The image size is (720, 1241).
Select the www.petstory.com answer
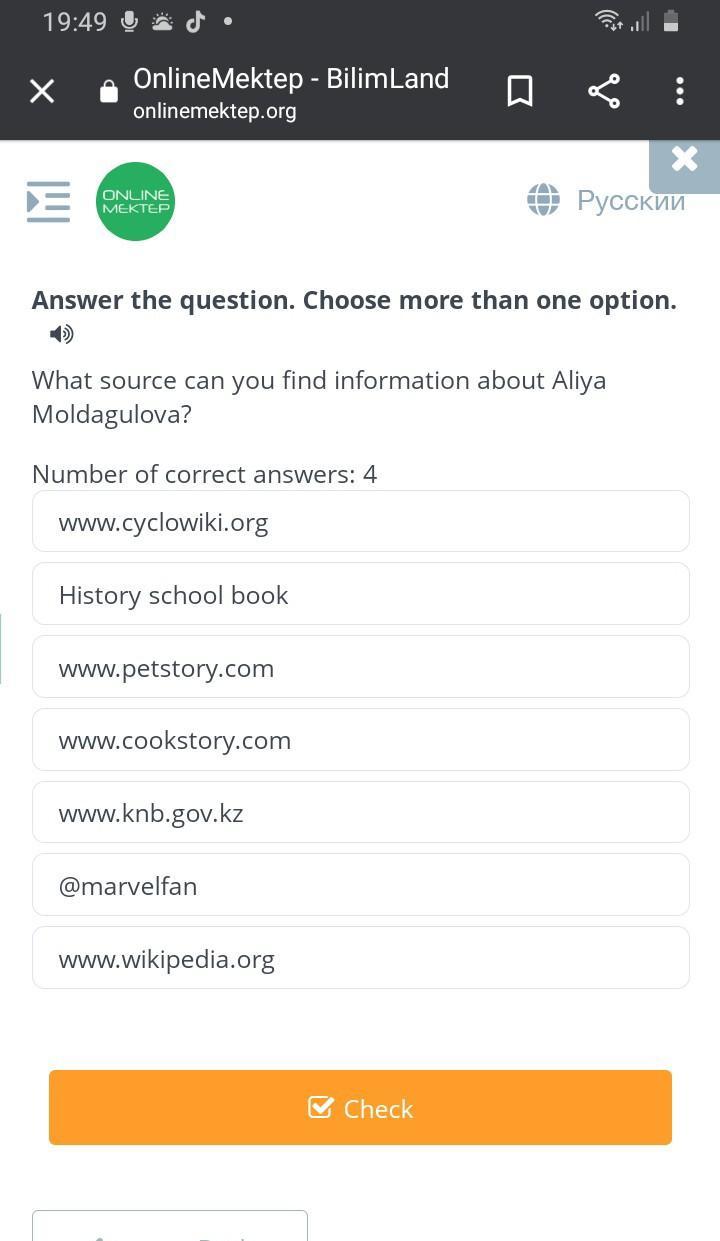click(361, 667)
